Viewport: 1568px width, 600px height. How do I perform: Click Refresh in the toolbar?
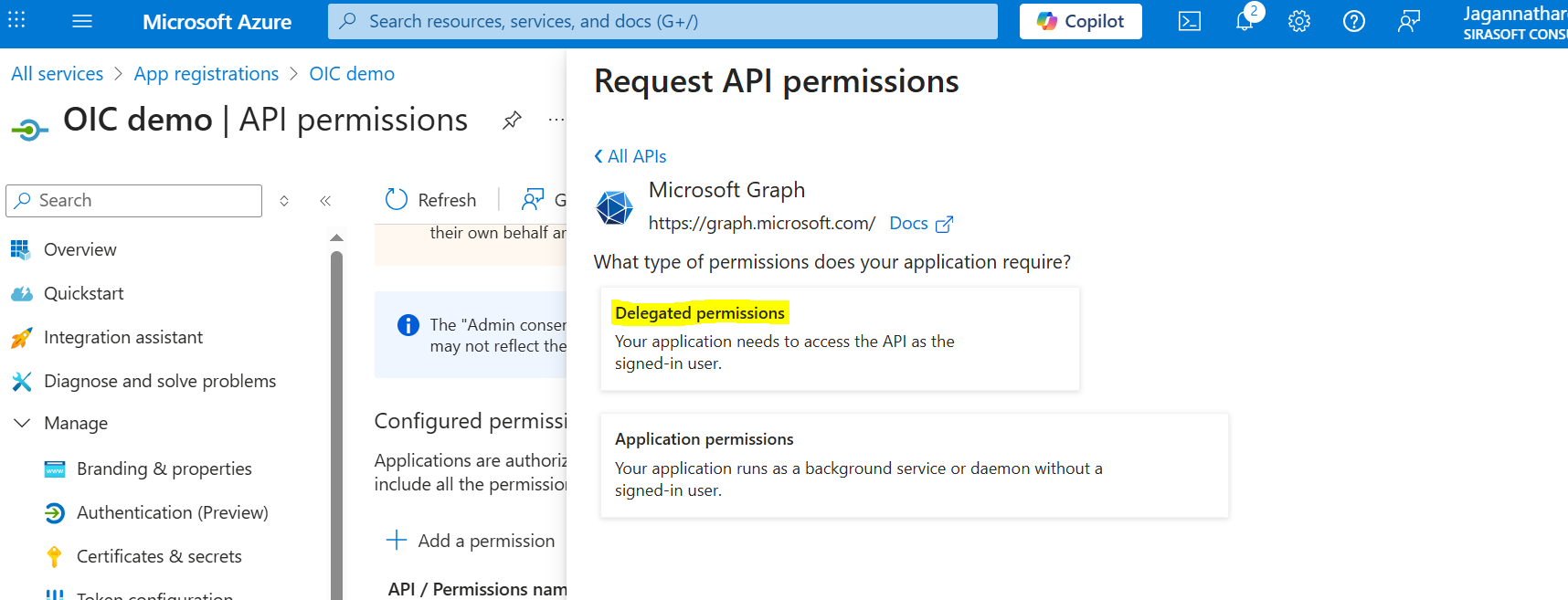pos(430,200)
